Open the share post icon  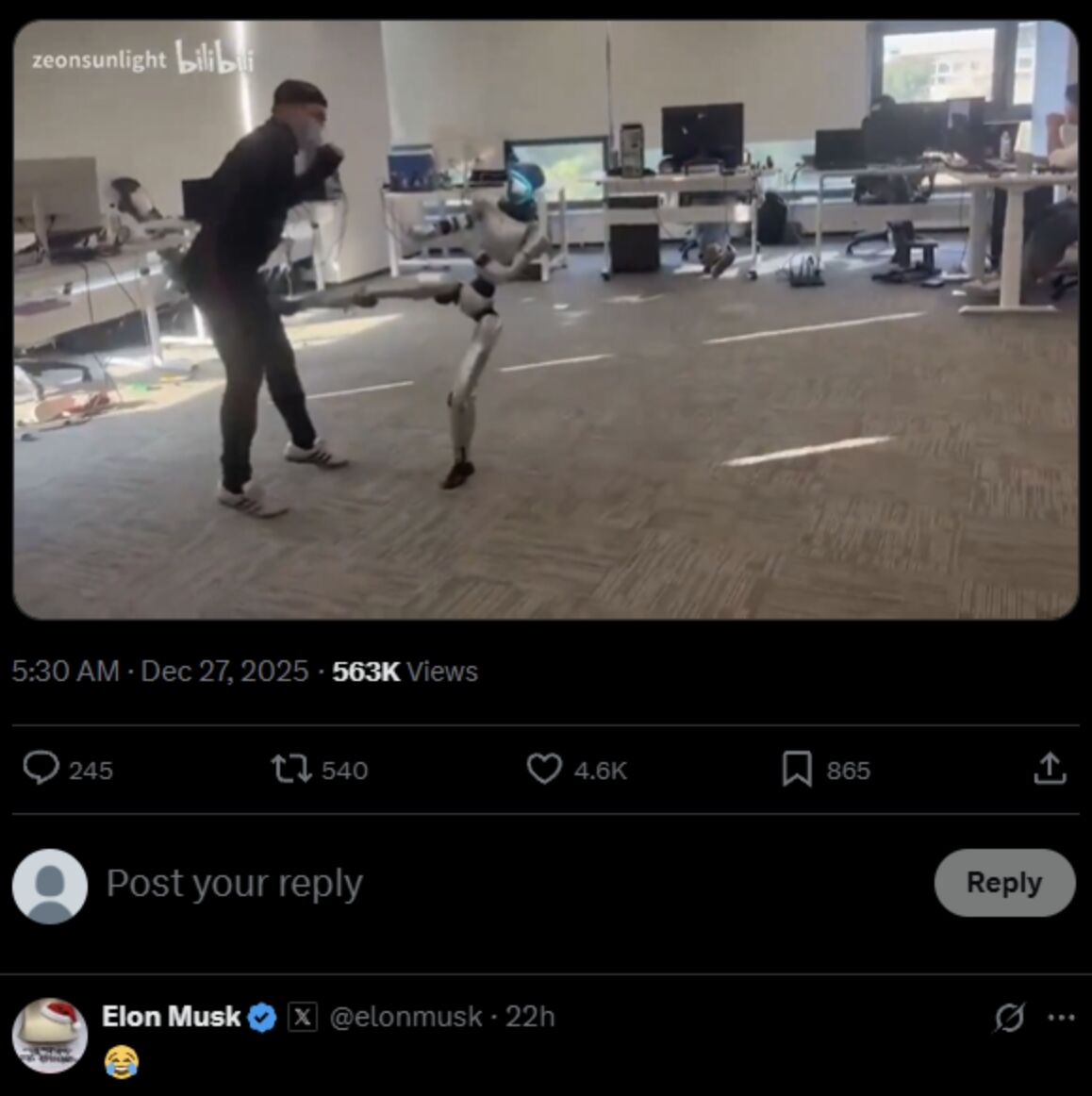pyautogui.click(x=1050, y=769)
